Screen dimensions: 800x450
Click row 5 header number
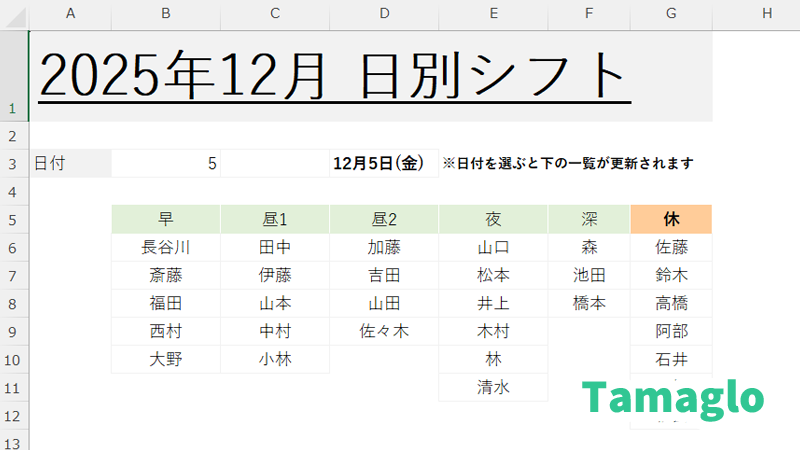coord(13,219)
